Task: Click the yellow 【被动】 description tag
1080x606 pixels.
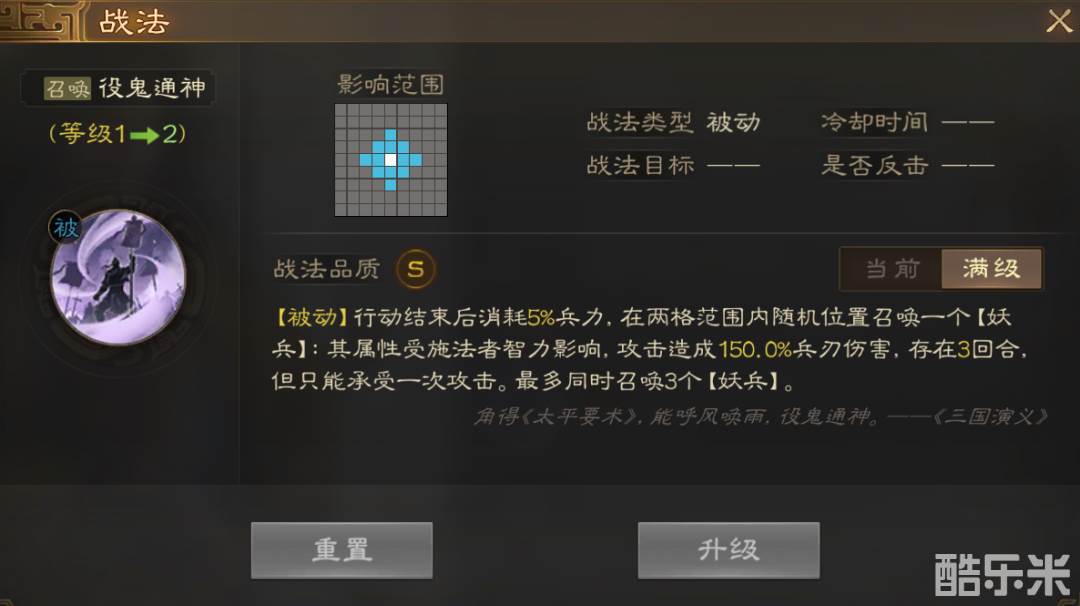Action: tap(311, 317)
